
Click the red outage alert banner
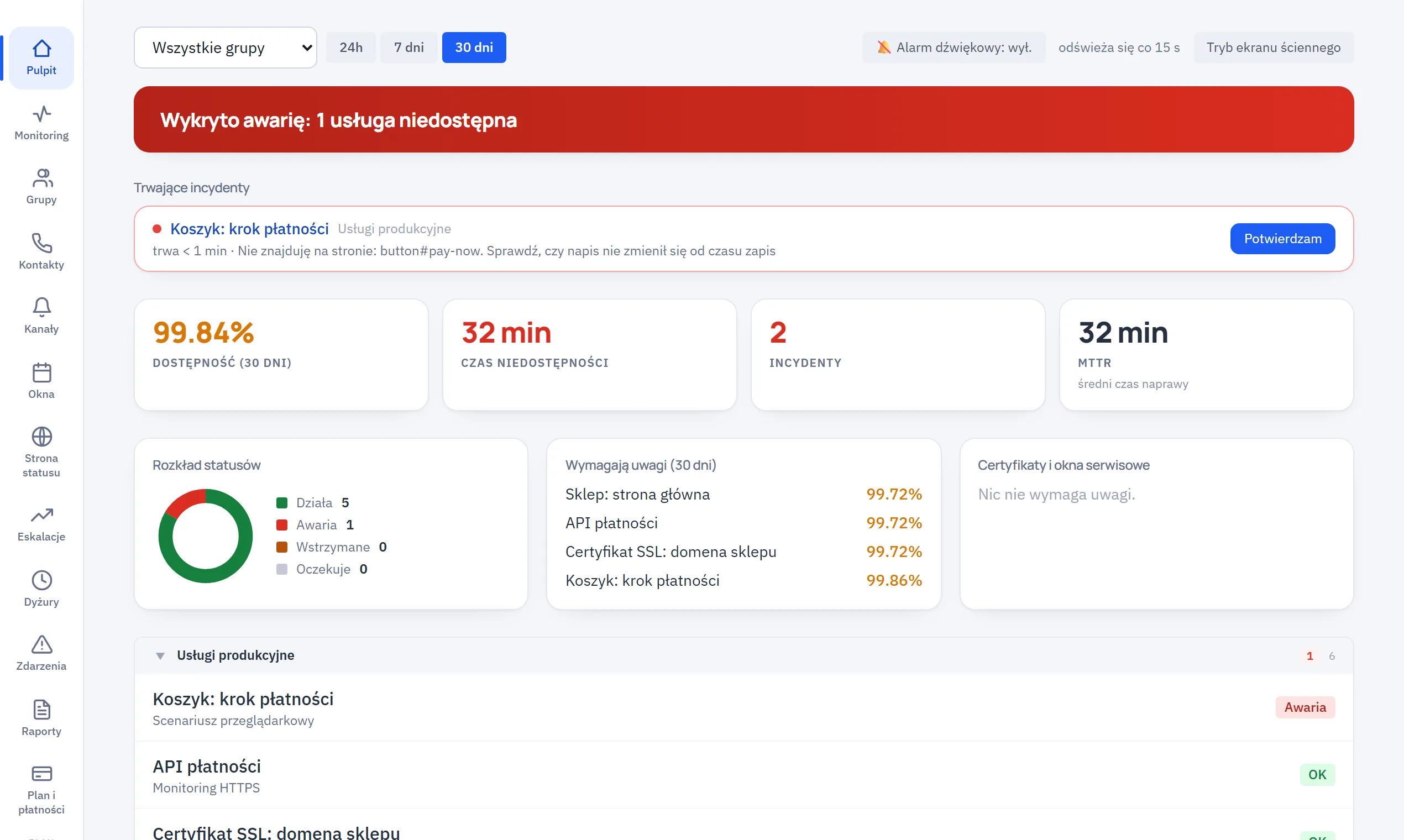pos(743,119)
